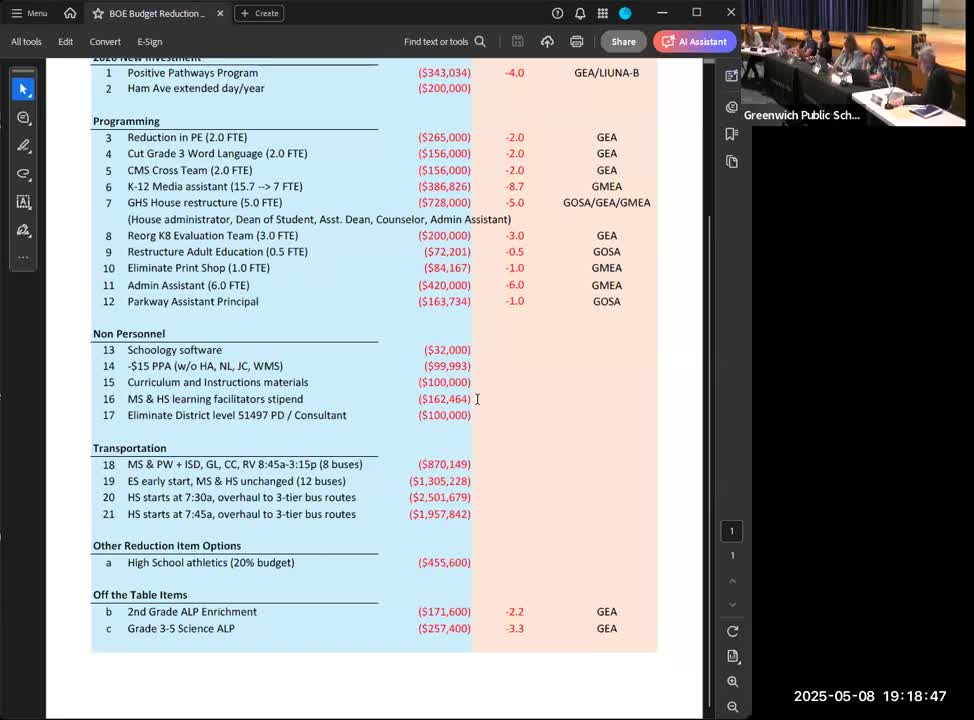Click the save file icon
The height and width of the screenshot is (720, 974).
517,42
